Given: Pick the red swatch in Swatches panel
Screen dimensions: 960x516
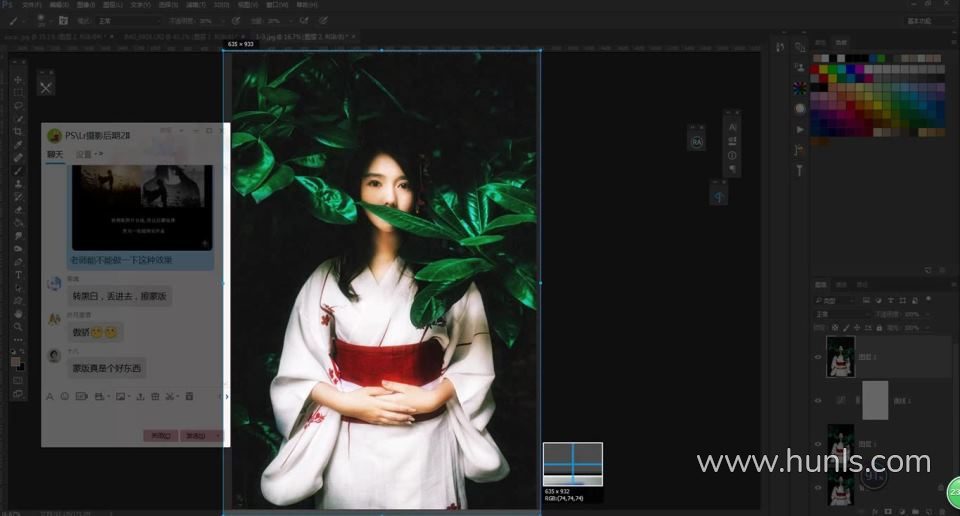Looking at the screenshot, I should click(x=815, y=69).
